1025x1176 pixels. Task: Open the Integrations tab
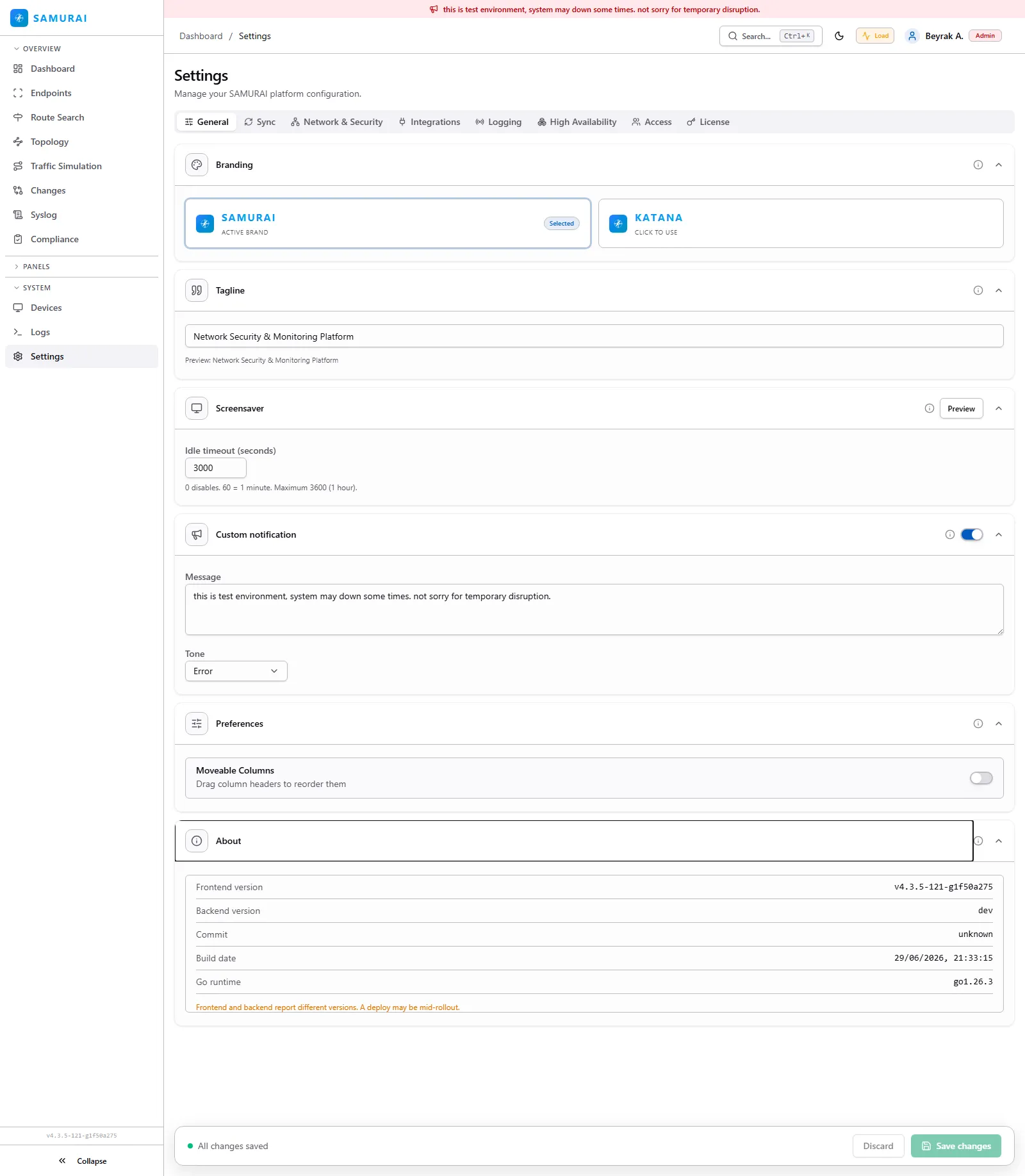coord(429,122)
